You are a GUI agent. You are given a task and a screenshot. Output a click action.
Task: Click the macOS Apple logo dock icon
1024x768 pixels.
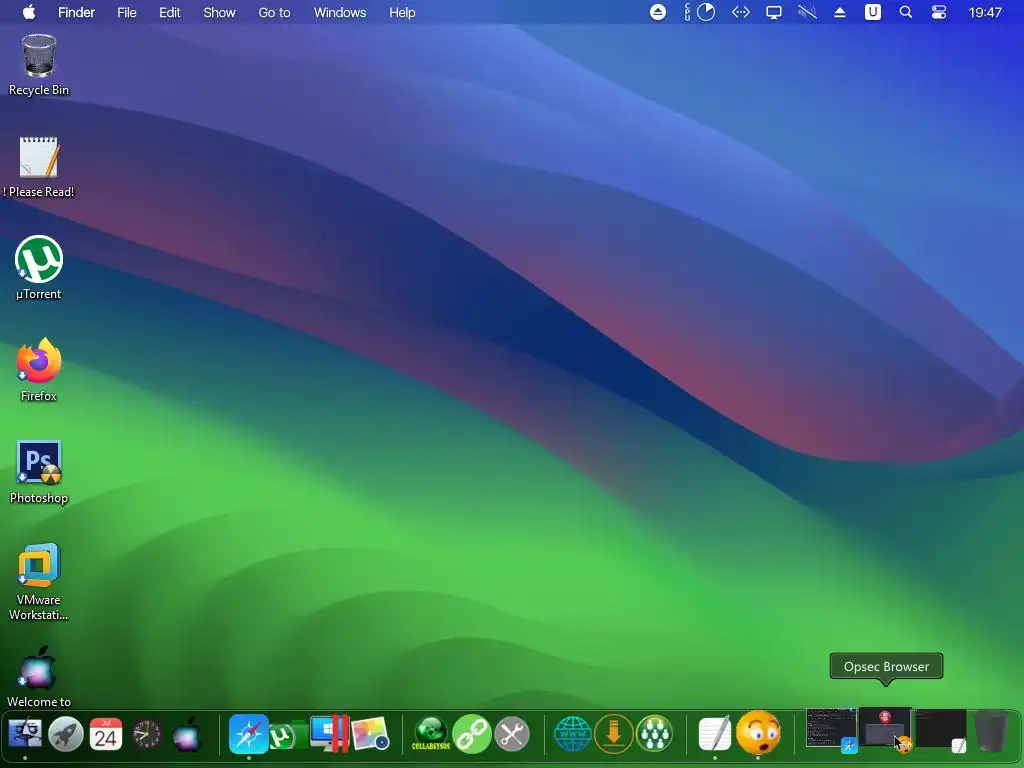[x=187, y=734]
